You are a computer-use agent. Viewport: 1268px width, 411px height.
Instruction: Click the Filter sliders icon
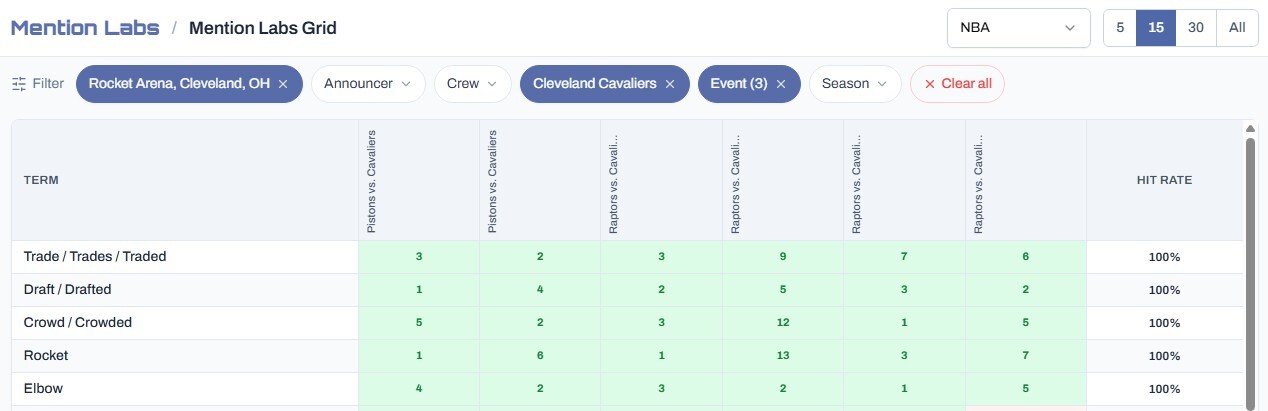coord(19,84)
